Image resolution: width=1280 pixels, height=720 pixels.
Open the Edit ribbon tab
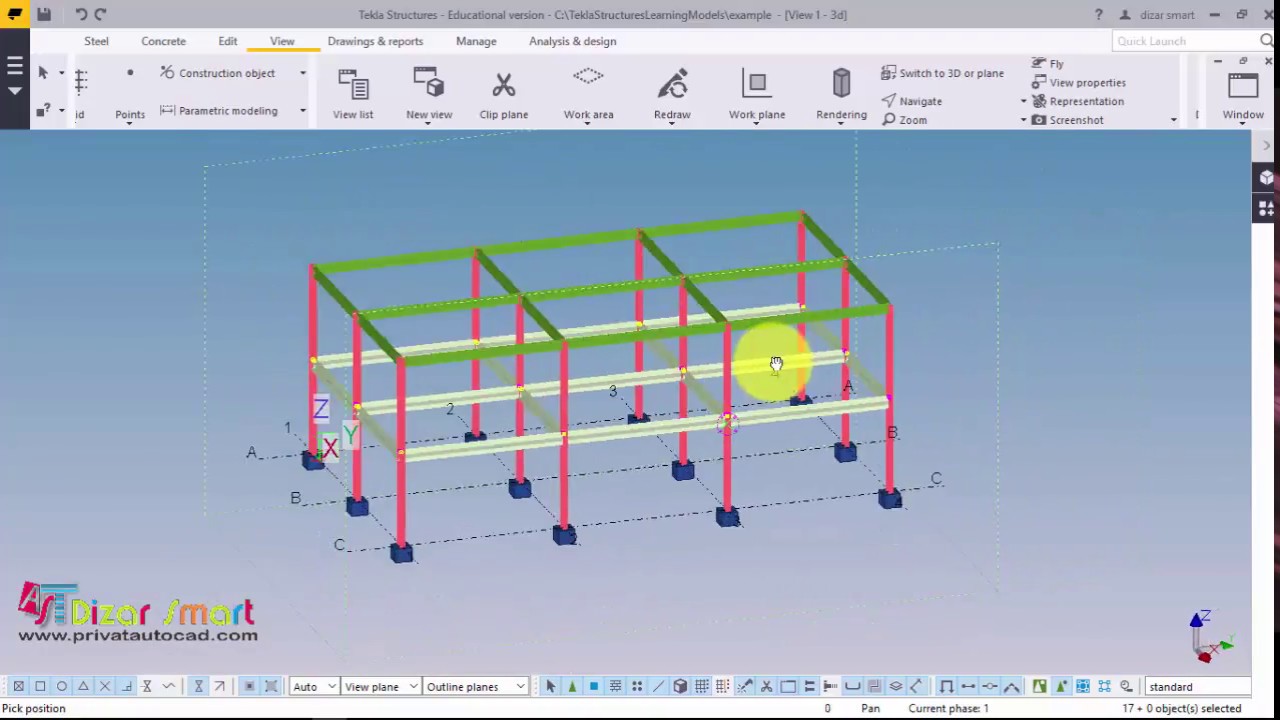228,41
